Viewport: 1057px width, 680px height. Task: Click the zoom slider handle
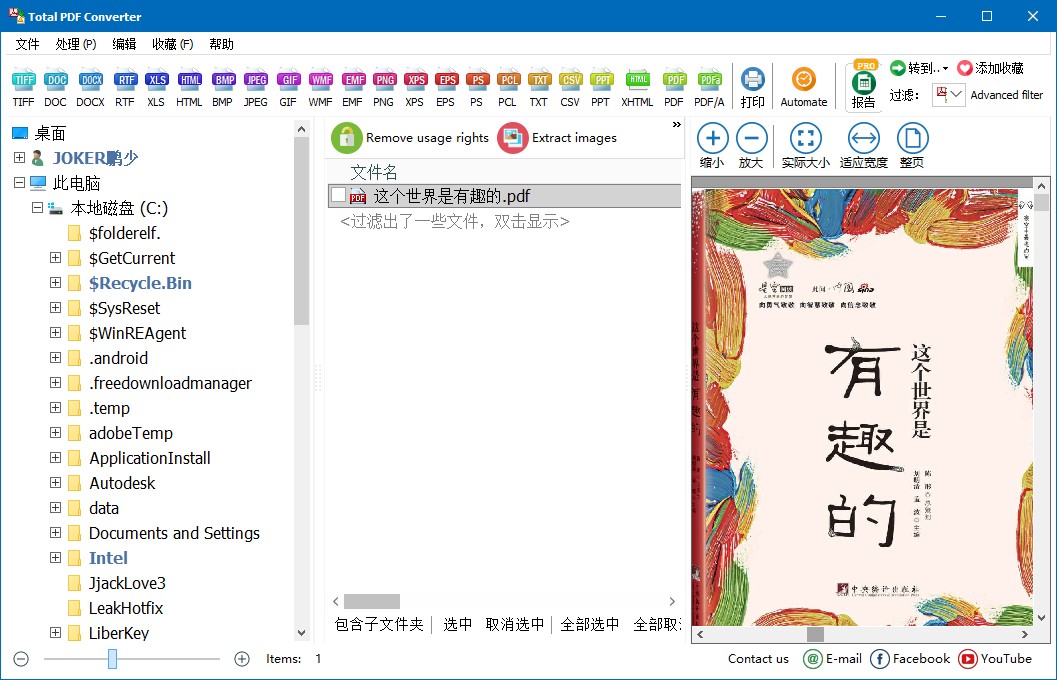coord(112,658)
